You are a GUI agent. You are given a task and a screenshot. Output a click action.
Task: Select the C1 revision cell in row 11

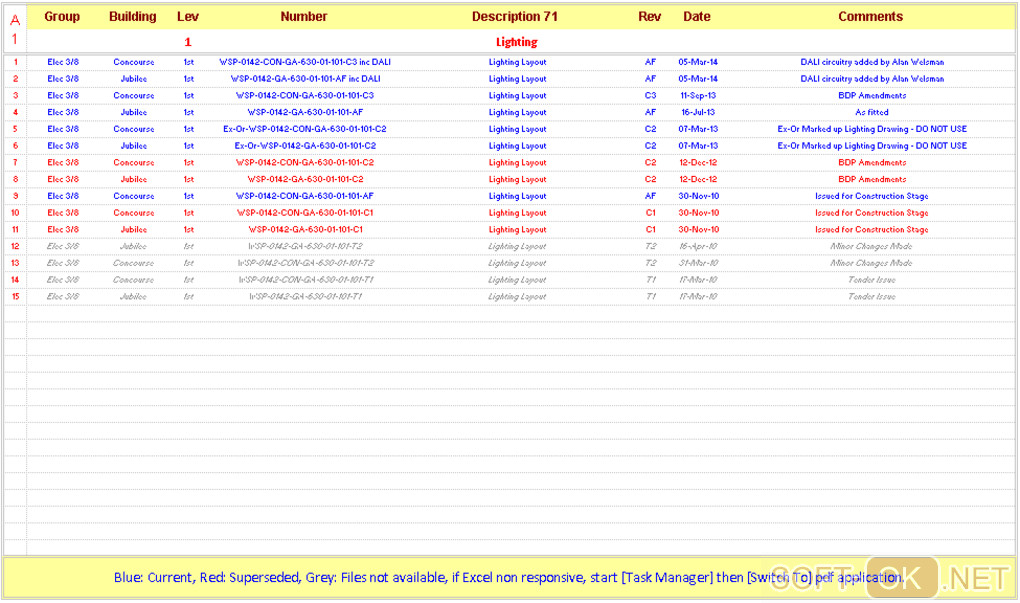pyautogui.click(x=651, y=230)
